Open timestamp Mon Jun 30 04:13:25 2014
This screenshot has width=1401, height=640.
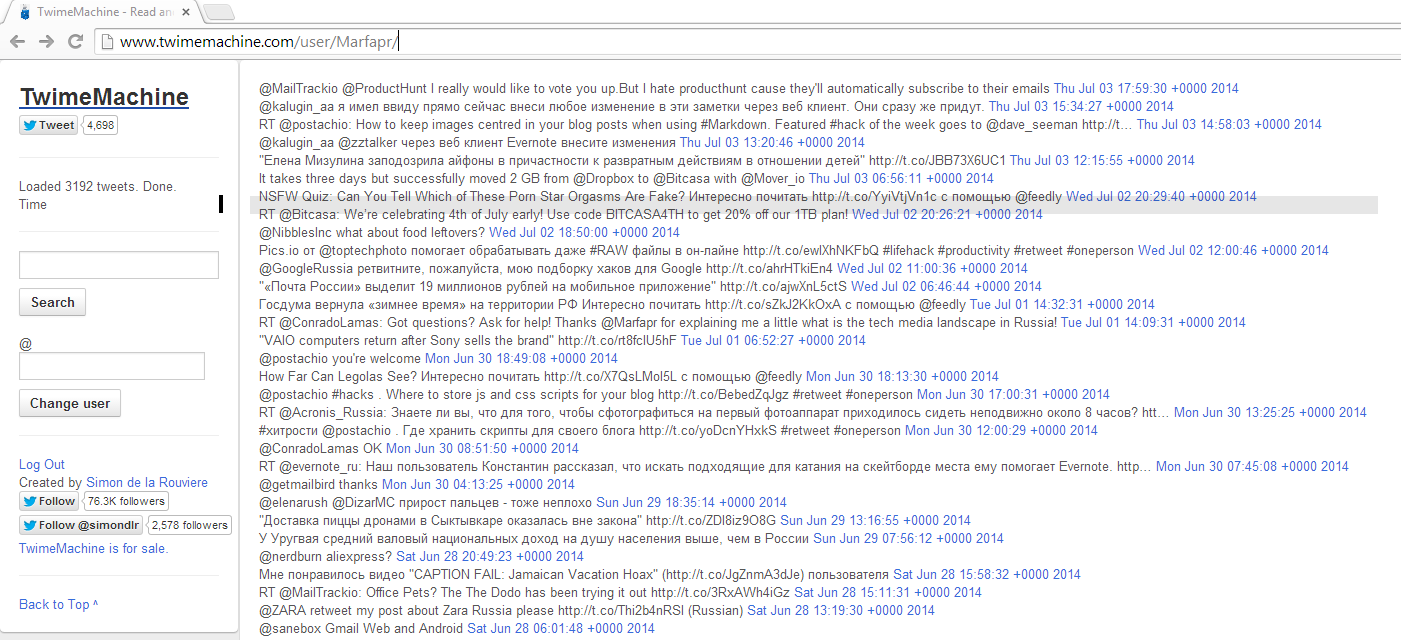coord(478,484)
